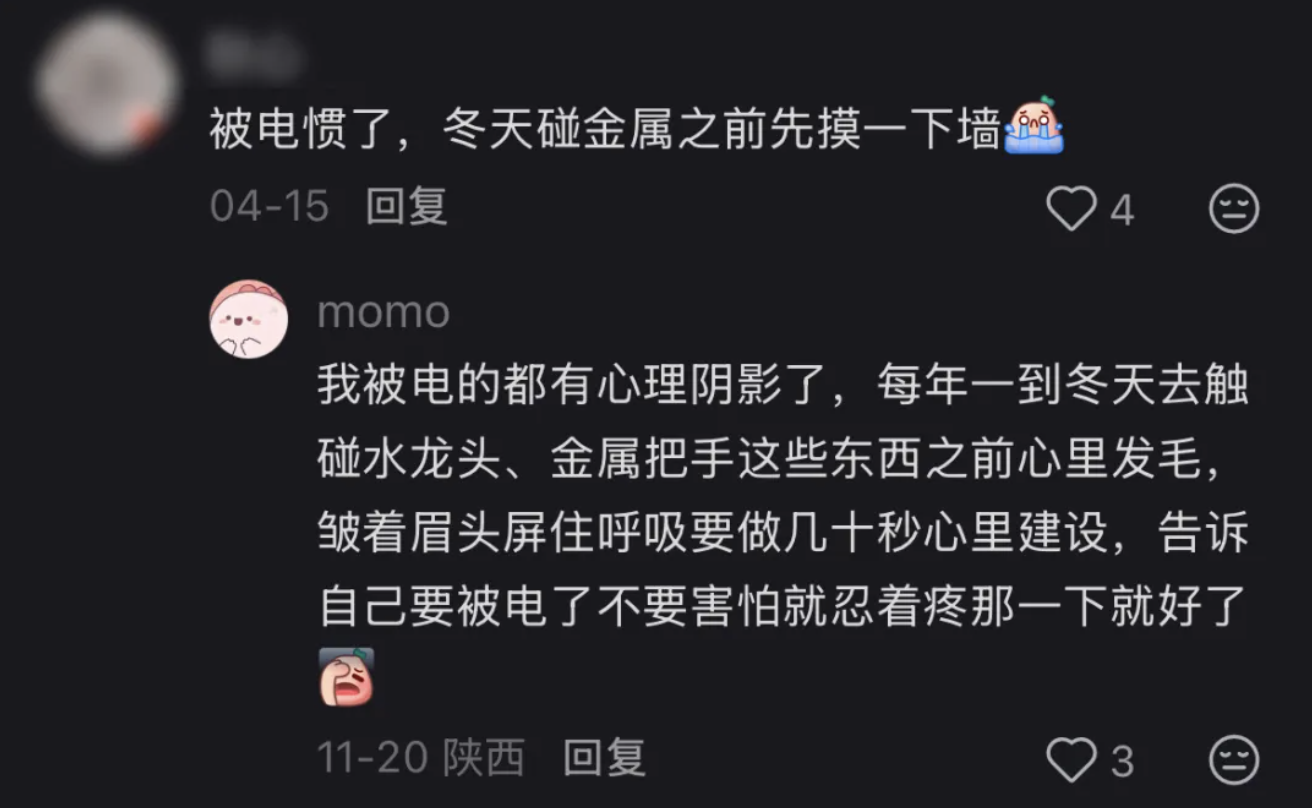This screenshot has width=1312, height=808.
Task: Open the momo username profile
Action: tap(384, 313)
